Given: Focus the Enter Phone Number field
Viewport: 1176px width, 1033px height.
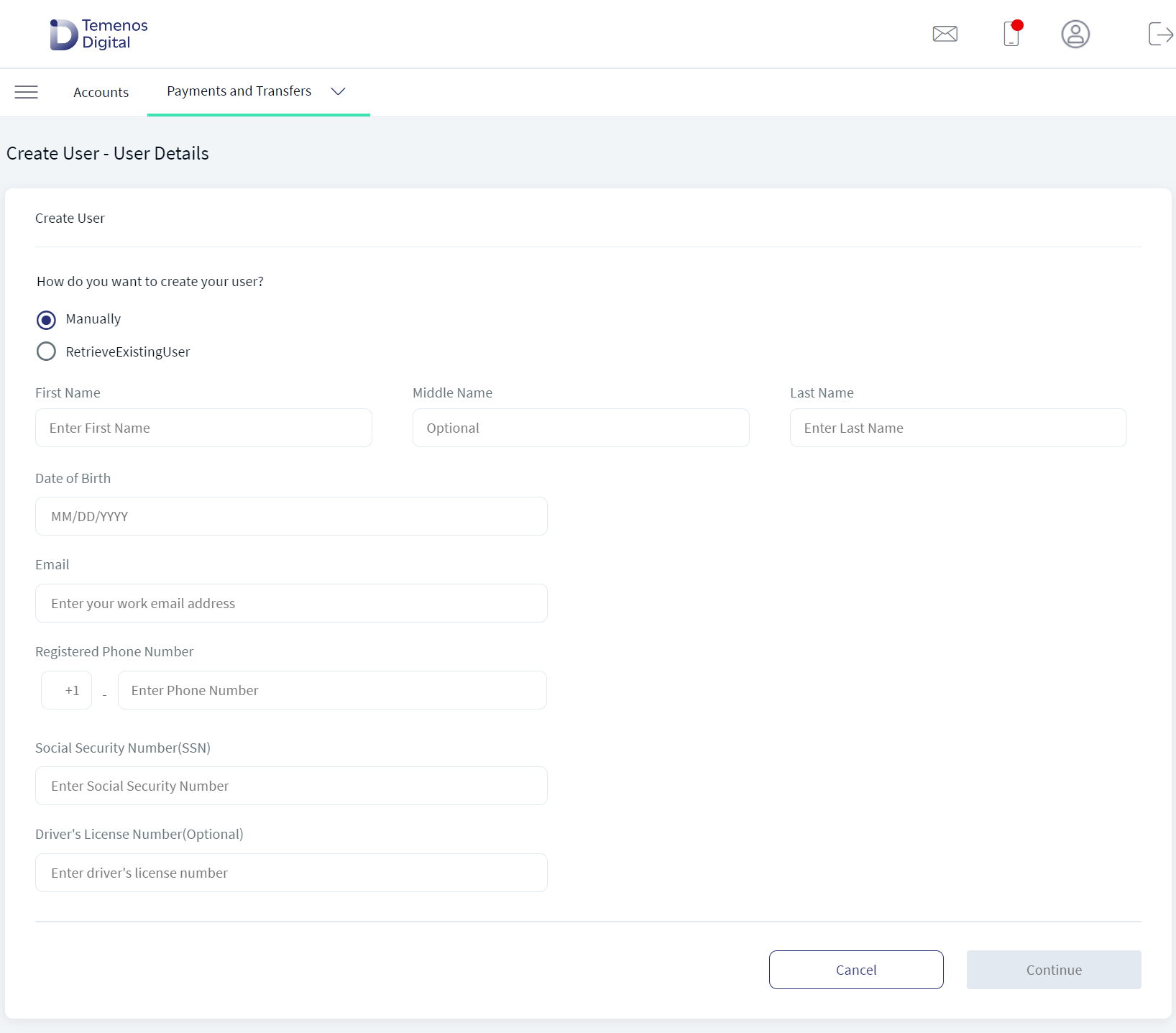Looking at the screenshot, I should (x=332, y=690).
